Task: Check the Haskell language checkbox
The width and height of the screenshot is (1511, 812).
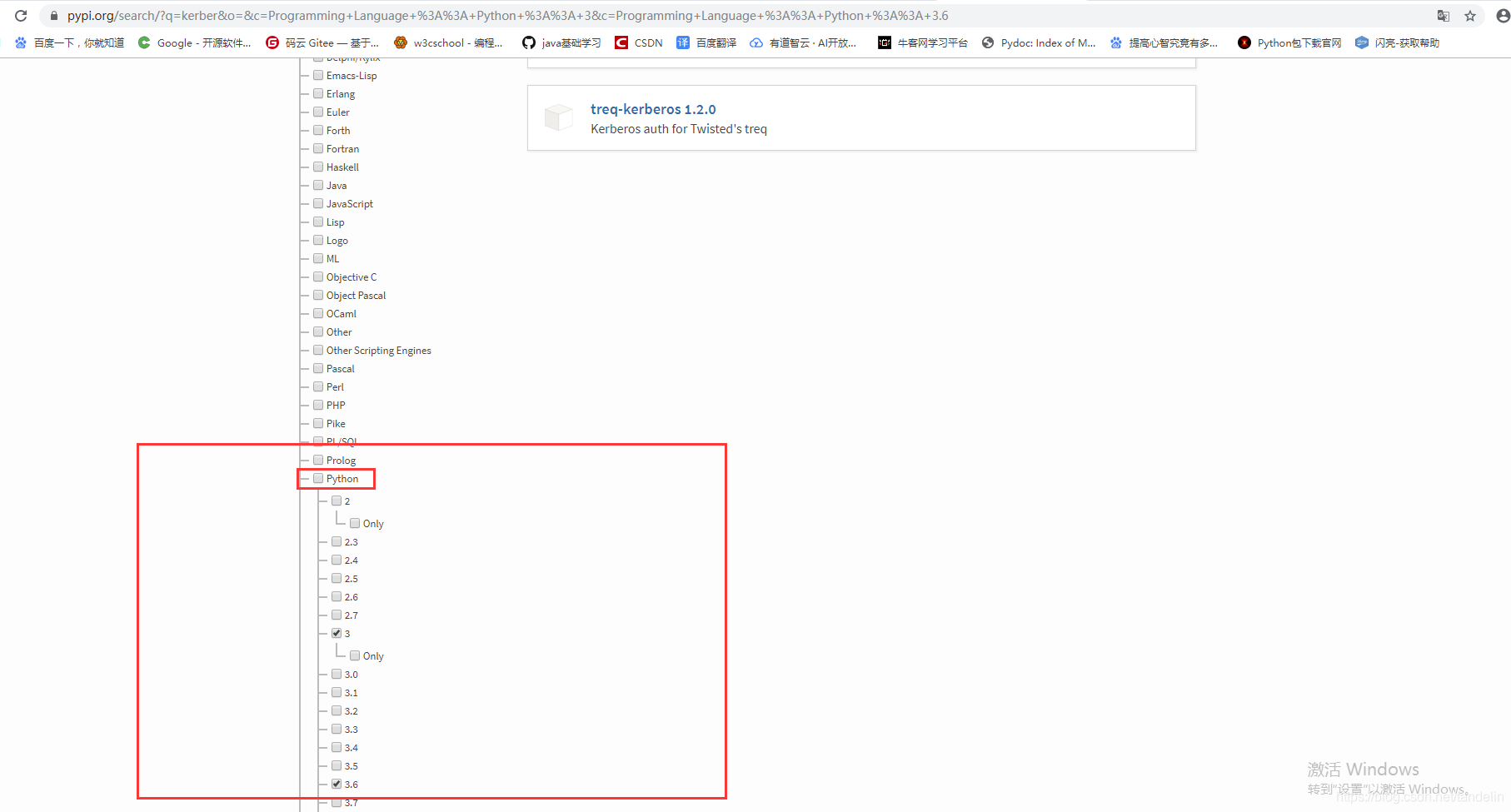Action: point(318,167)
